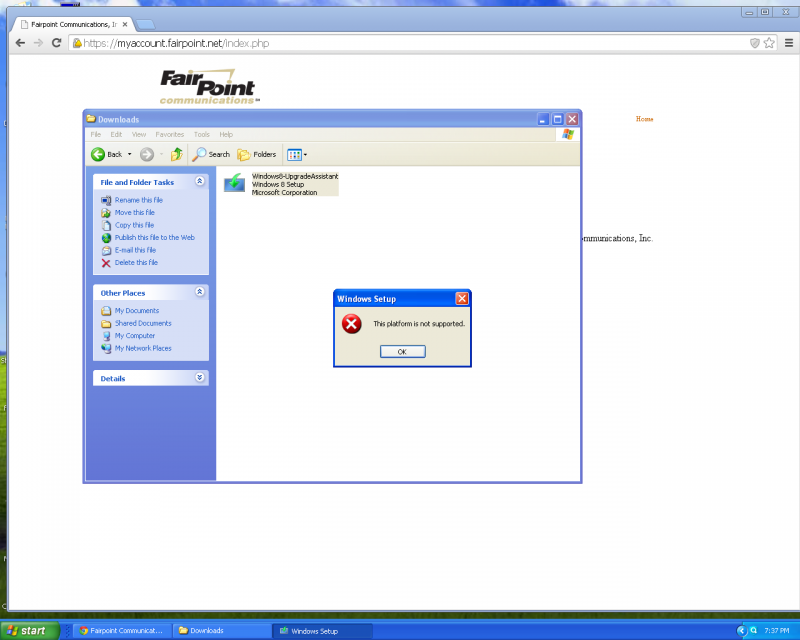Click Explorer Forward arrow button

click(x=147, y=154)
